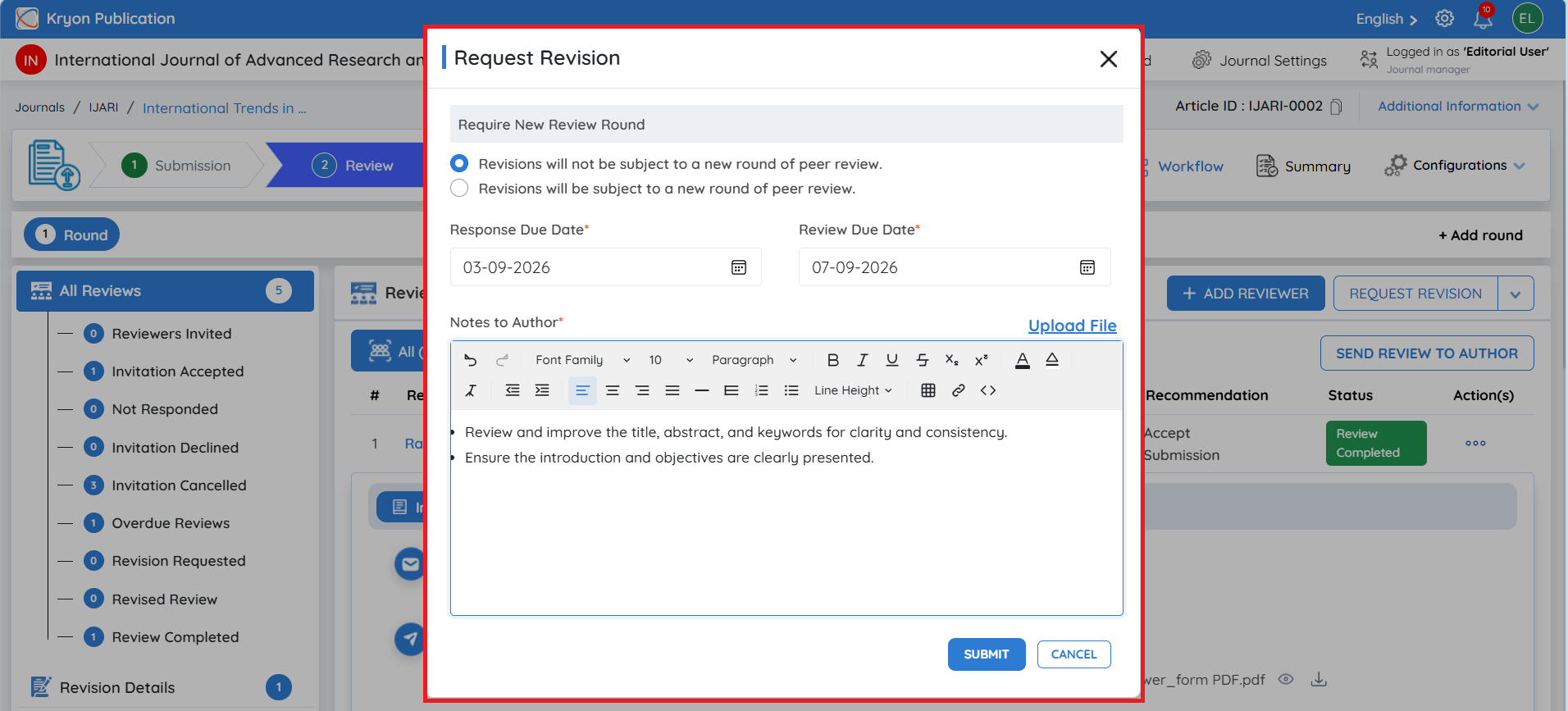
Task: Open the Line Height dropdown
Action: (x=853, y=390)
